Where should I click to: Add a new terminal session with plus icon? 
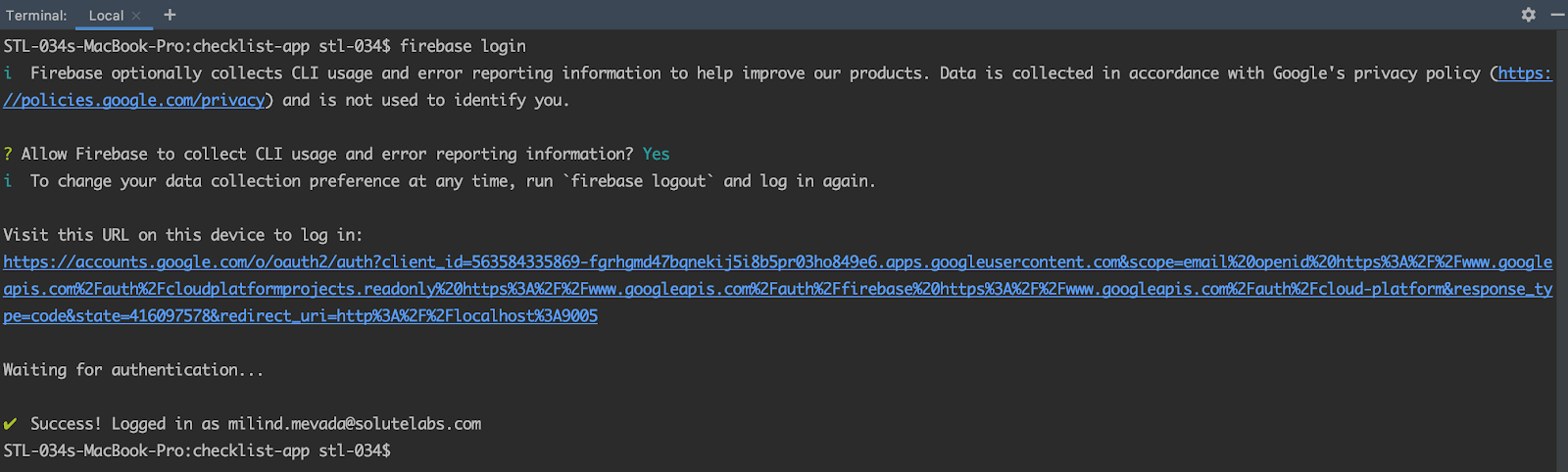[170, 15]
